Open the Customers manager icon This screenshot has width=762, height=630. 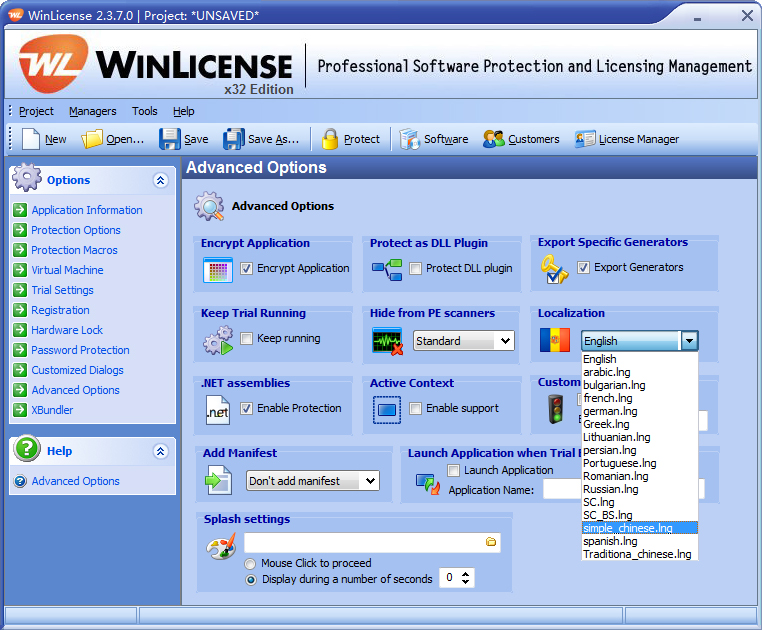[494, 139]
